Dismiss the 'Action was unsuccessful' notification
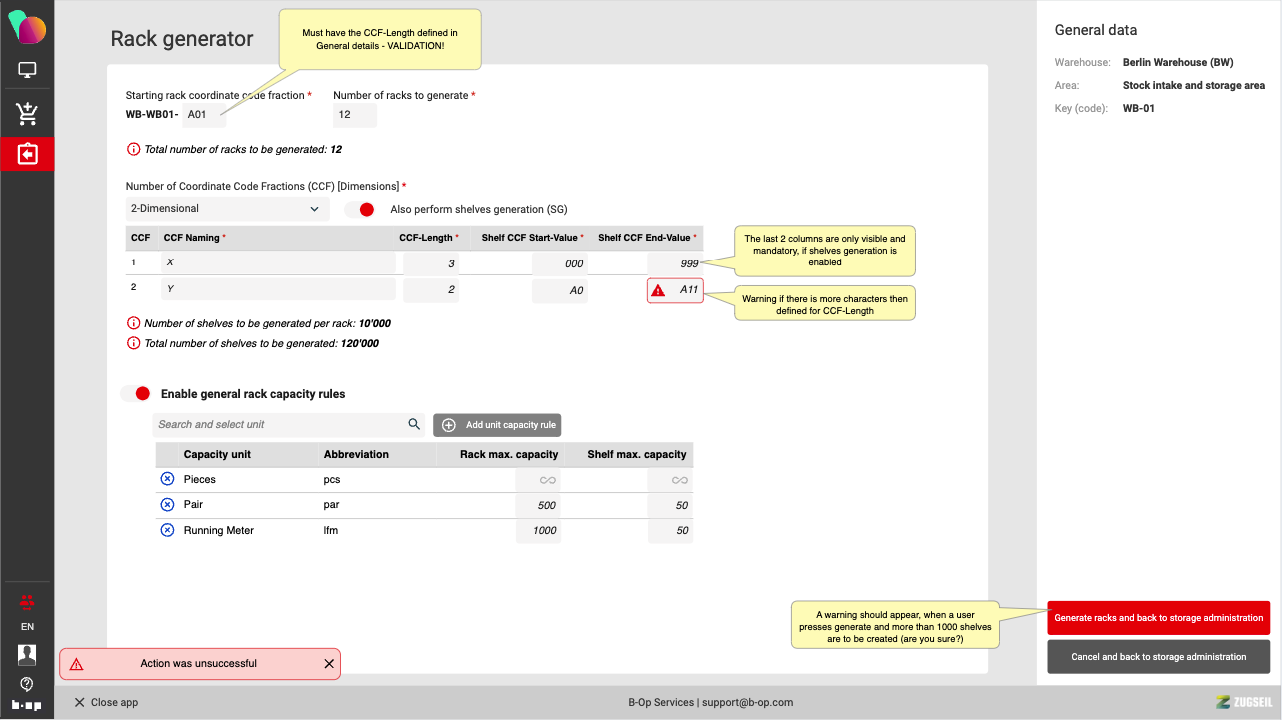 [x=329, y=664]
